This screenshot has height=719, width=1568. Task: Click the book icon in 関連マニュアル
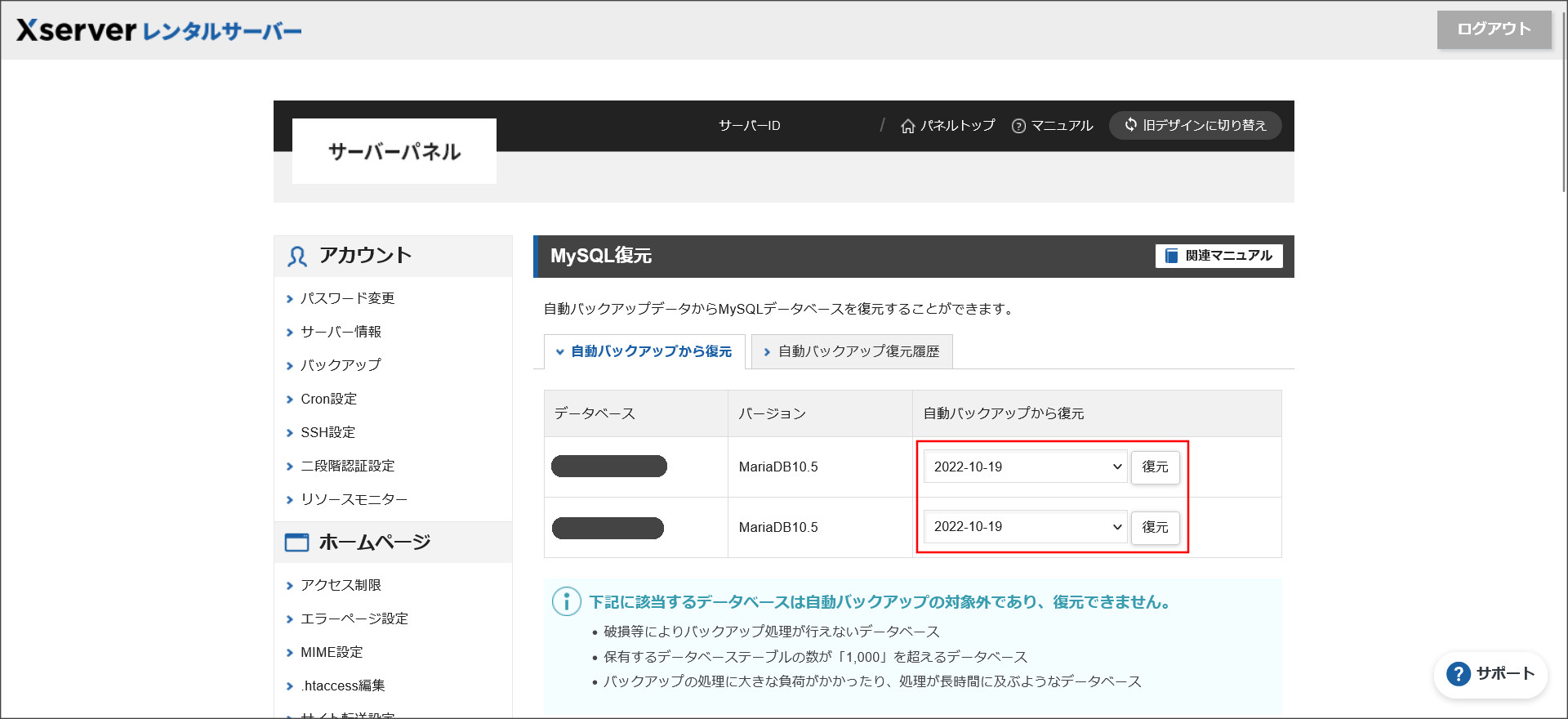coord(1171,256)
